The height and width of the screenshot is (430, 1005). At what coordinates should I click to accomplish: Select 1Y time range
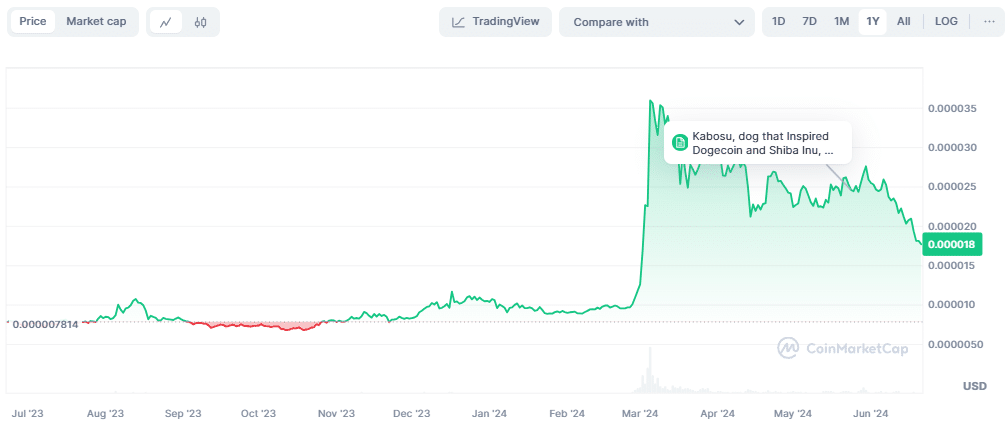(873, 22)
